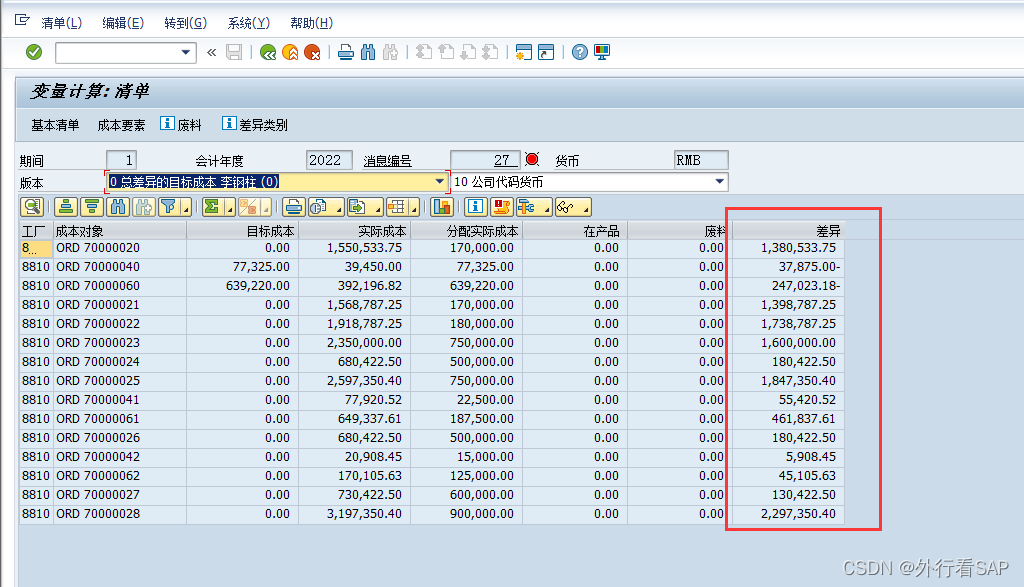Click the First Page icon
The width and height of the screenshot is (1024, 587).
(x=424, y=52)
